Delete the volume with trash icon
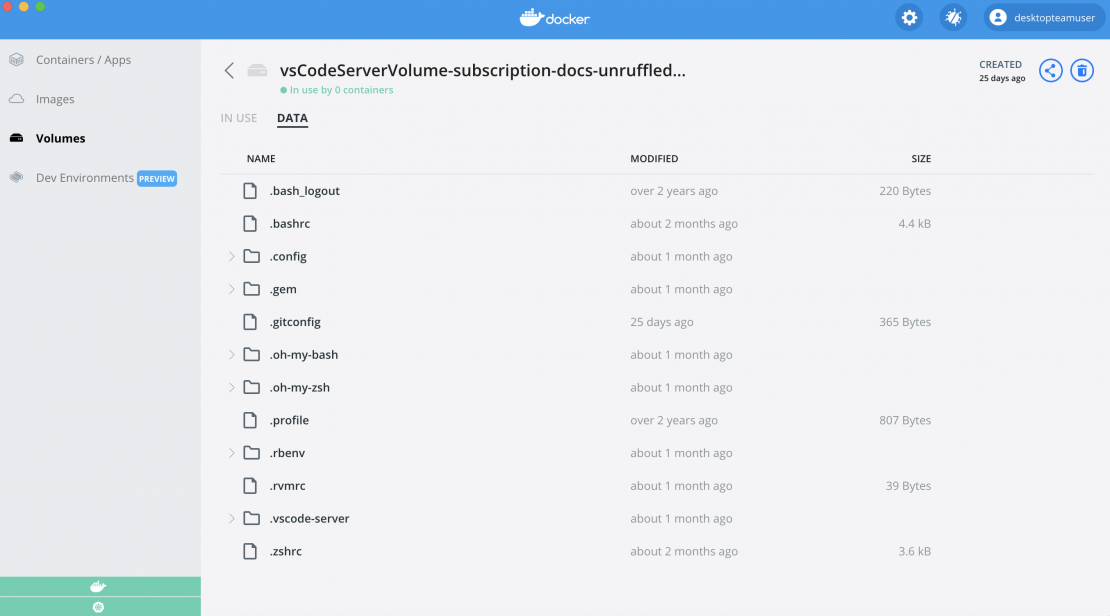Image resolution: width=1110 pixels, height=616 pixels. [x=1081, y=70]
